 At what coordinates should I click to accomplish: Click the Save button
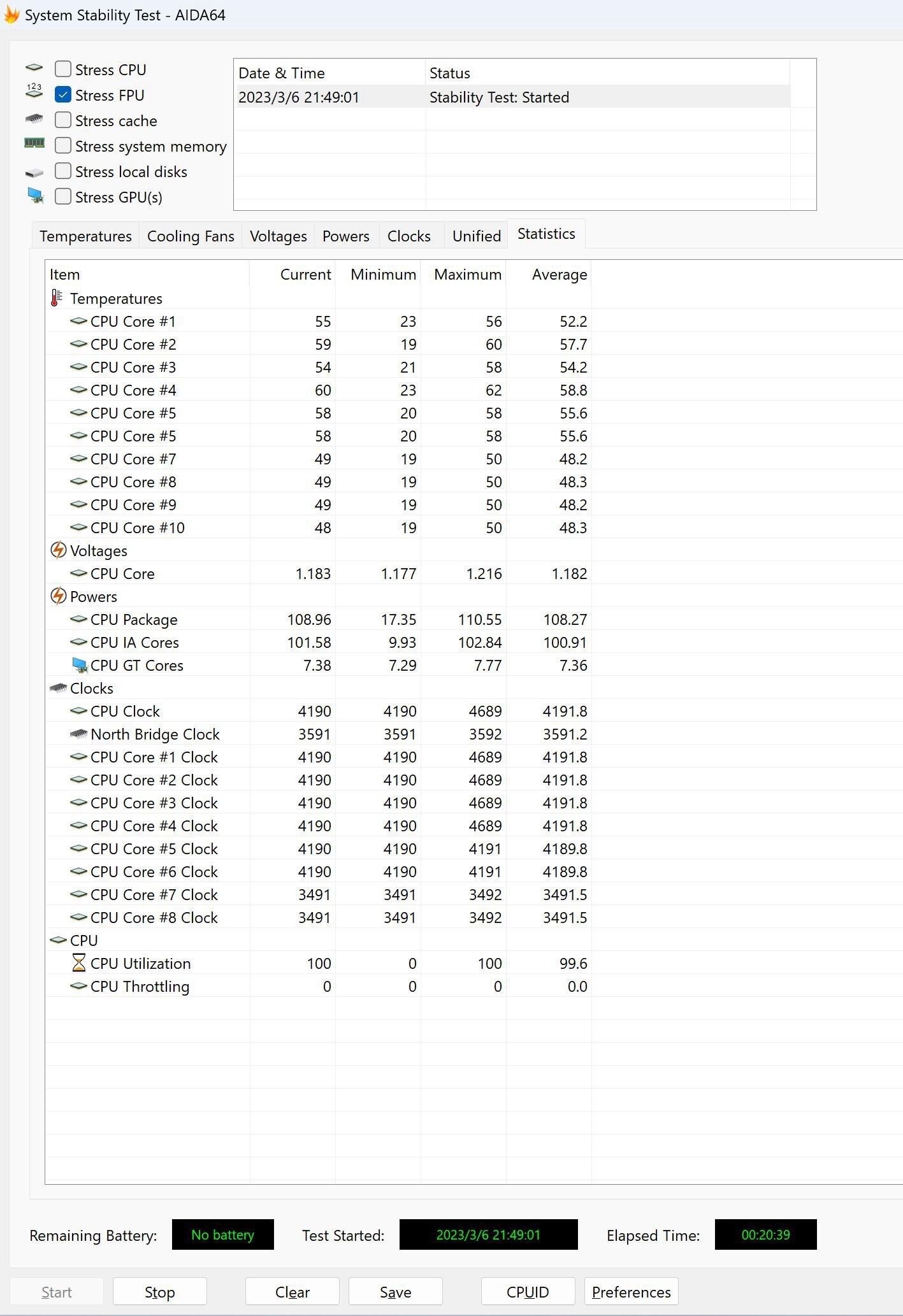coord(395,1292)
